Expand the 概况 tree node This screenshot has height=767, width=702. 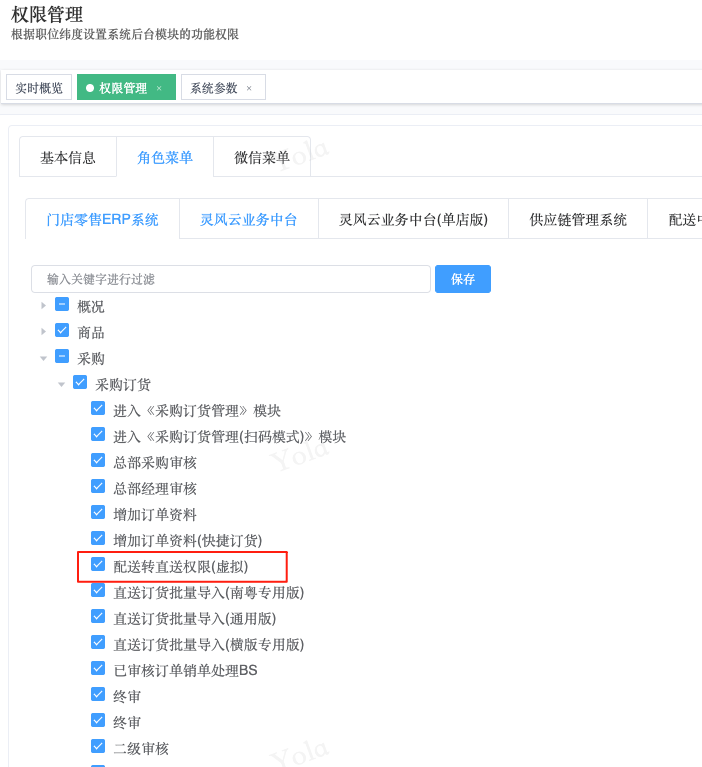[43, 305]
